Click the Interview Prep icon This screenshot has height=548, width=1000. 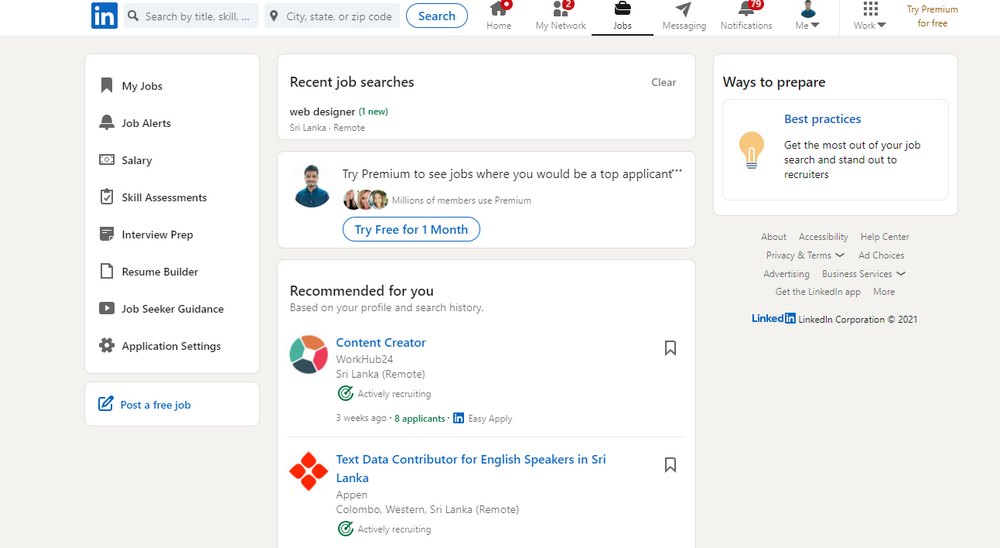pyautogui.click(x=107, y=234)
